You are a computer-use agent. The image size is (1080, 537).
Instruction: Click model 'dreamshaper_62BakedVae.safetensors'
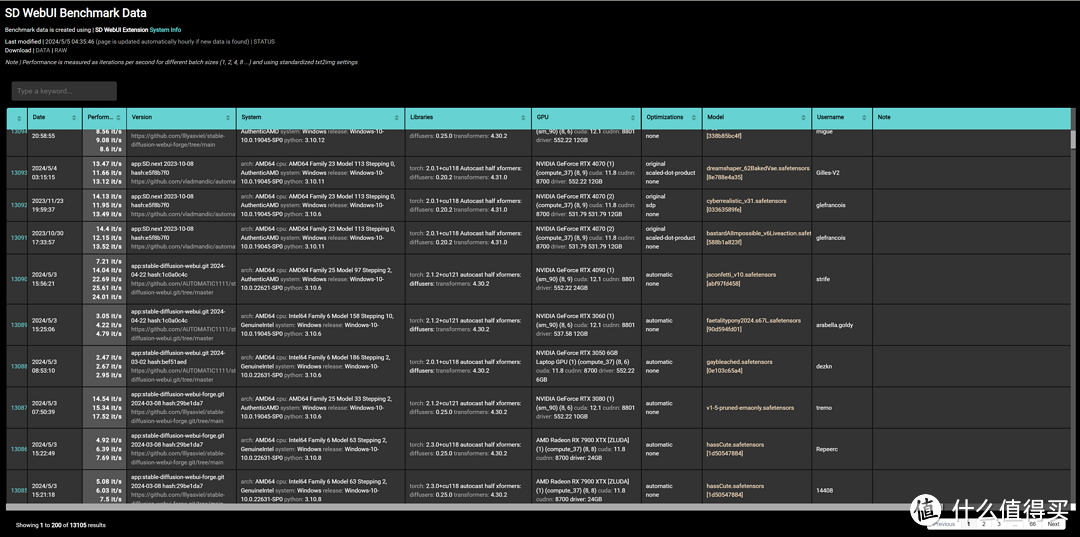point(758,168)
